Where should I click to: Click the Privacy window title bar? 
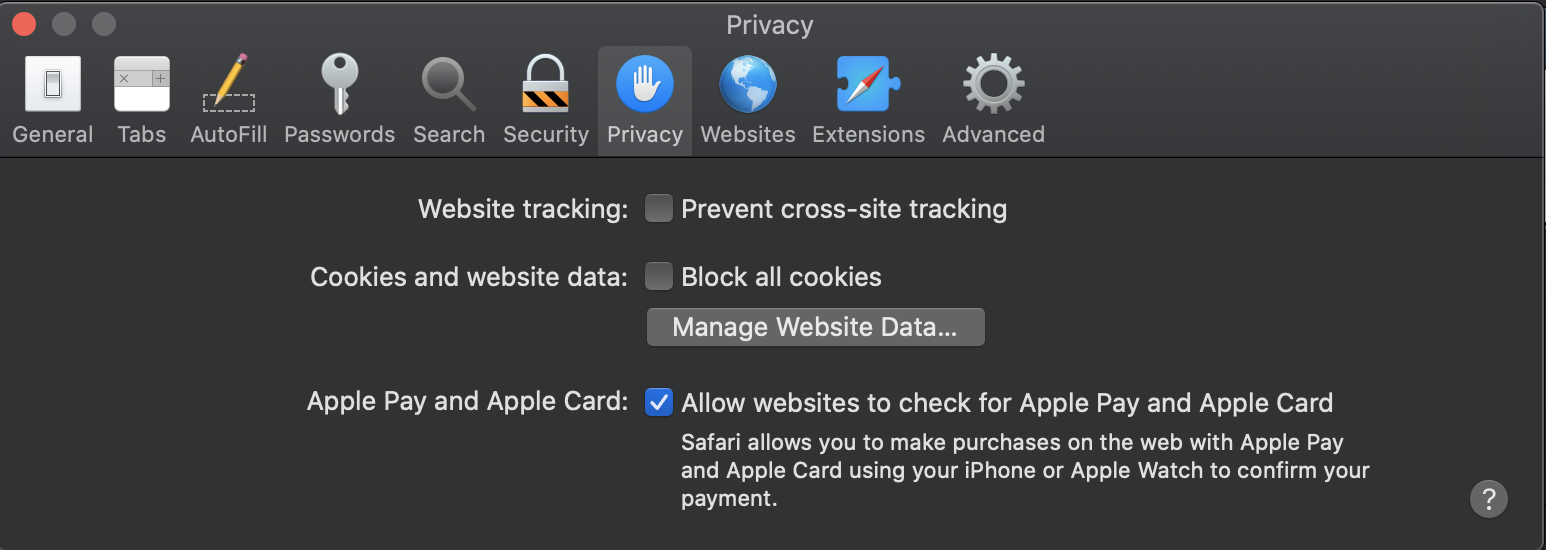pyautogui.click(x=770, y=24)
